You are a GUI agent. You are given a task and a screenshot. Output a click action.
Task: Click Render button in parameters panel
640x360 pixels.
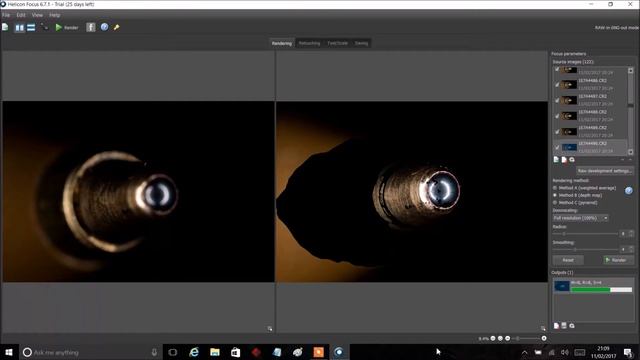point(618,260)
